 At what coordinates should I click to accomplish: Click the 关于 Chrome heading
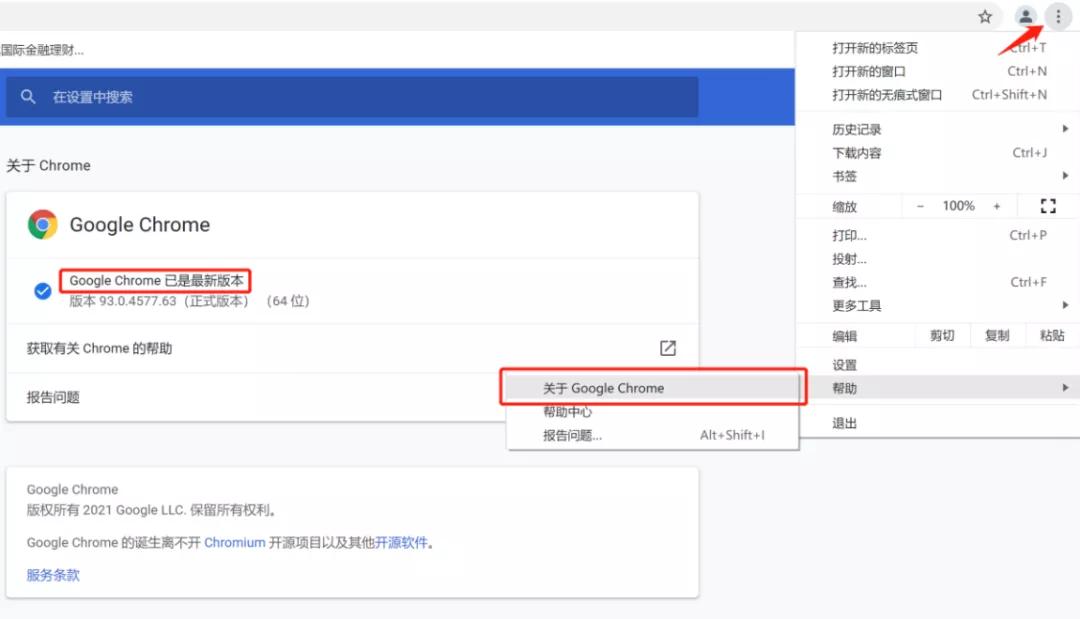coord(48,165)
